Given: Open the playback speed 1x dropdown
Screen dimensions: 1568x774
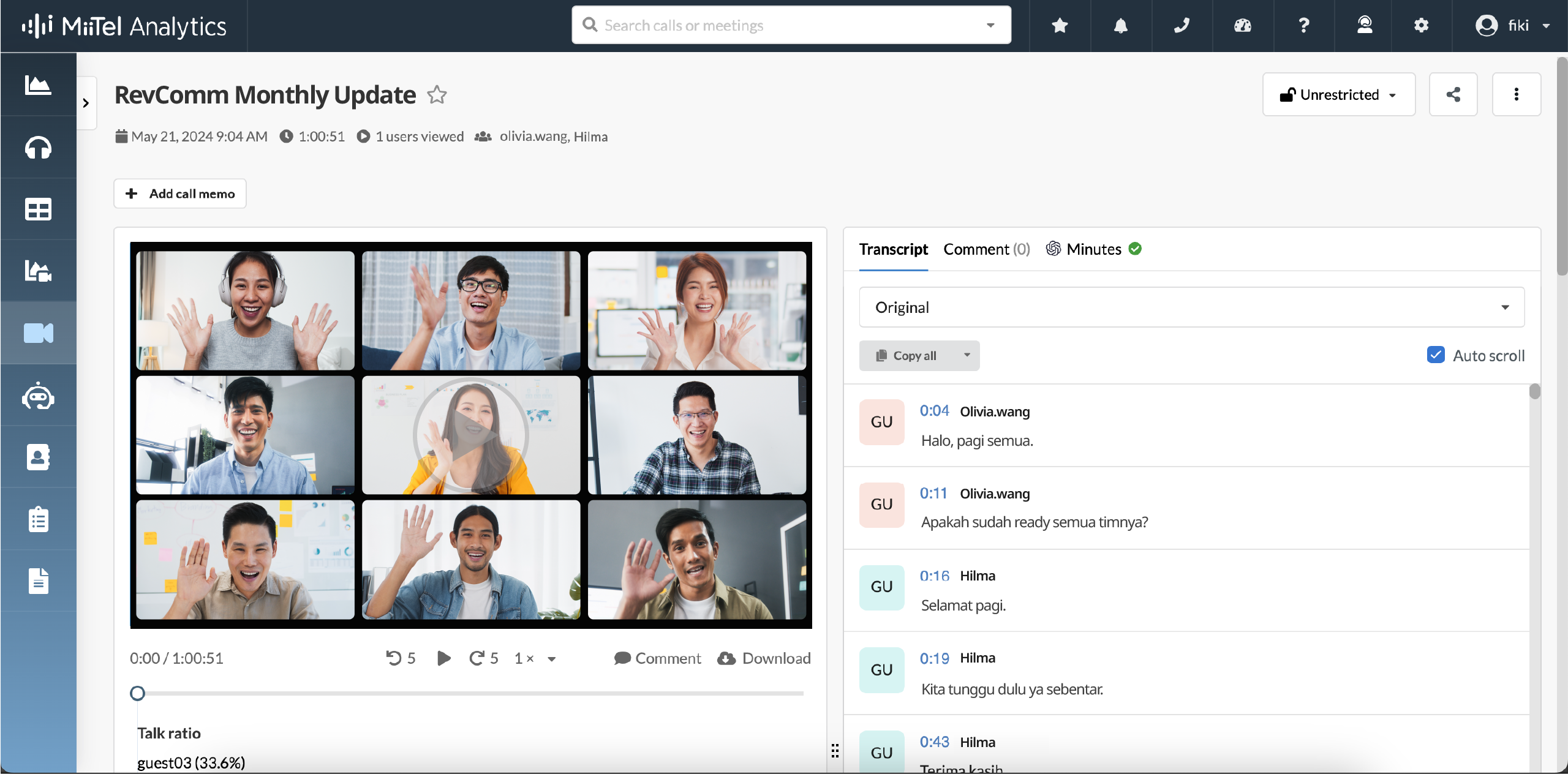Looking at the screenshot, I should (535, 658).
